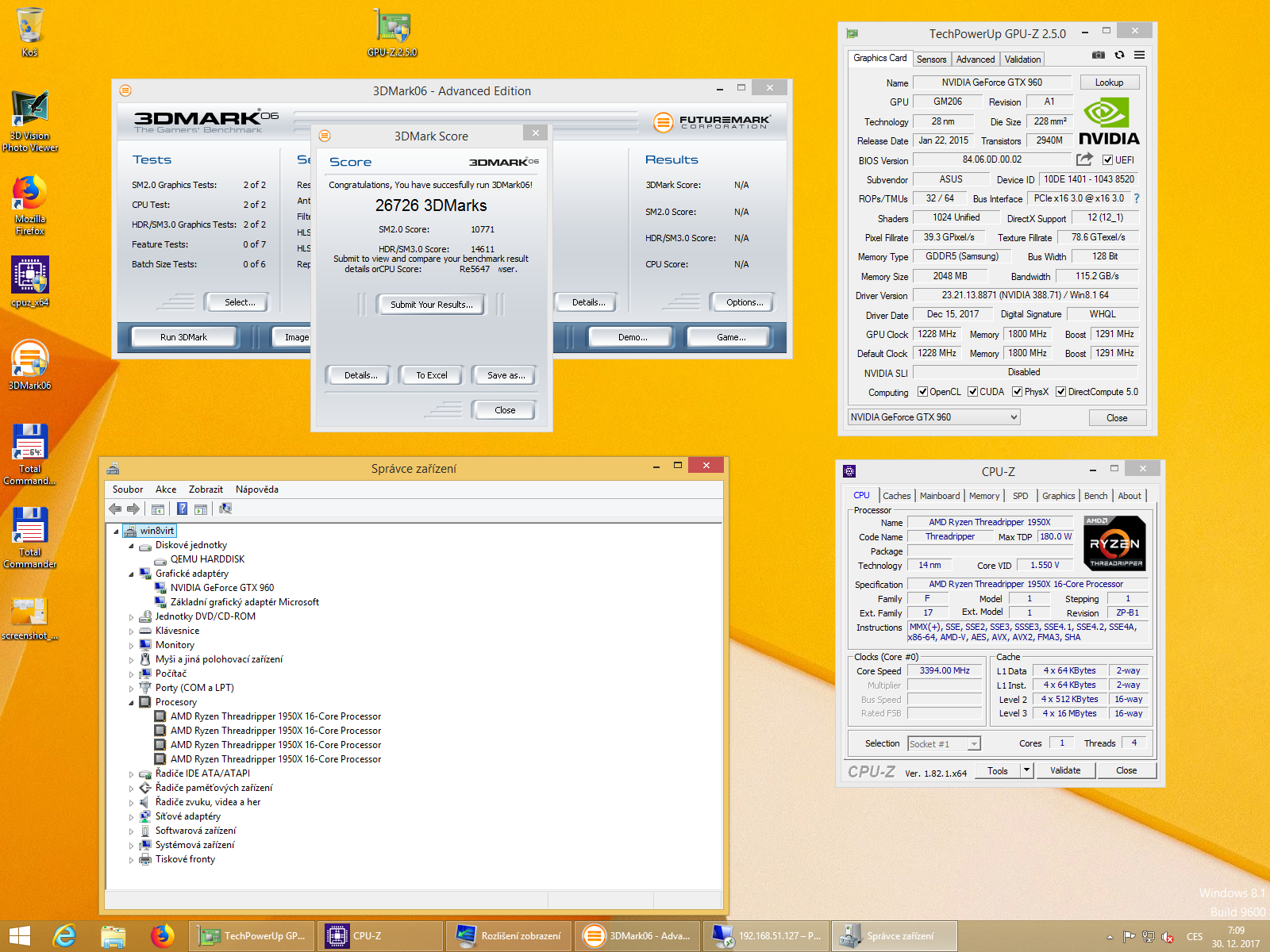
Task: Open the Mainboard tab in CPU-Z
Action: [939, 496]
